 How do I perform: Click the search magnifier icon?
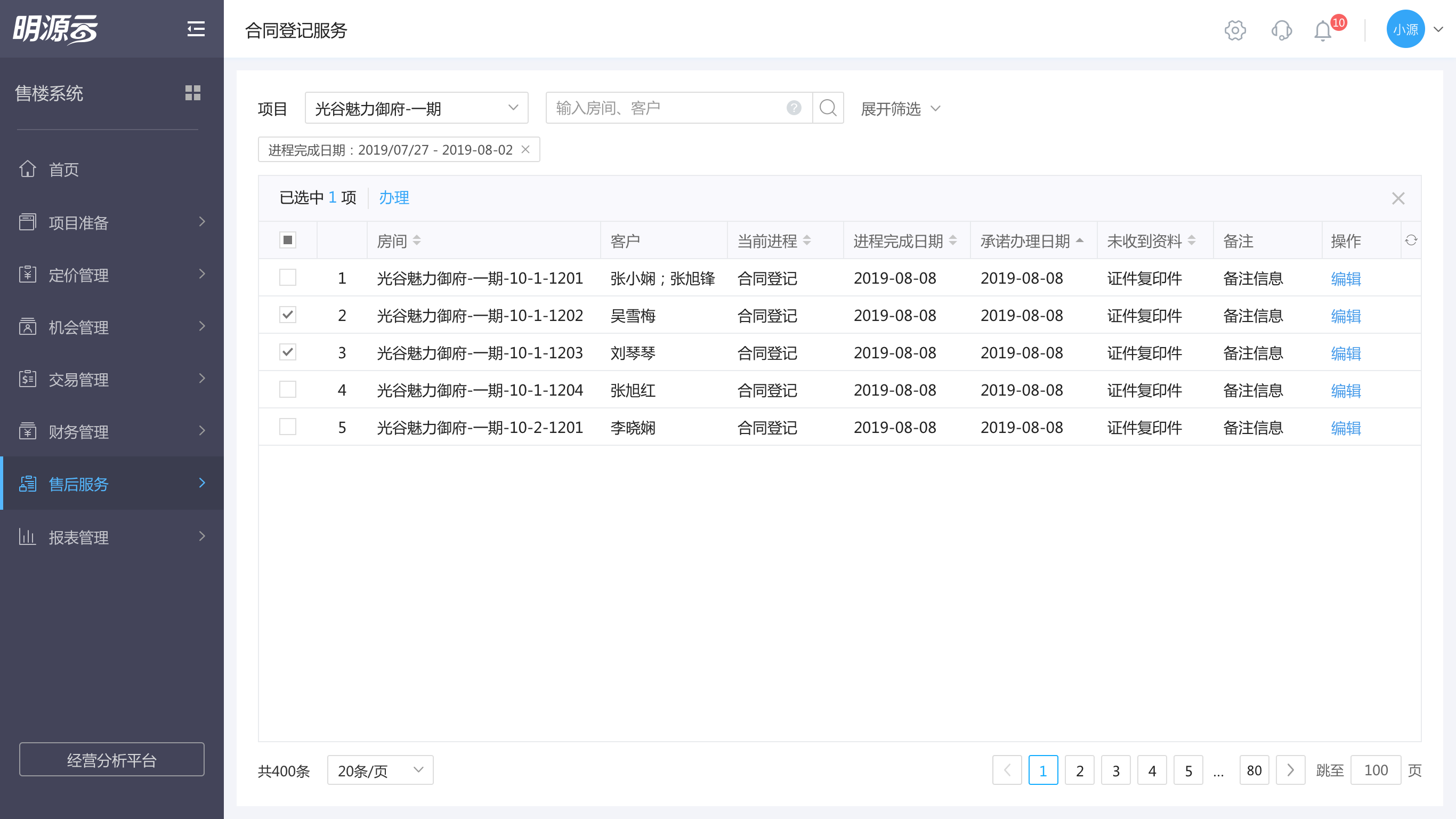[x=828, y=108]
